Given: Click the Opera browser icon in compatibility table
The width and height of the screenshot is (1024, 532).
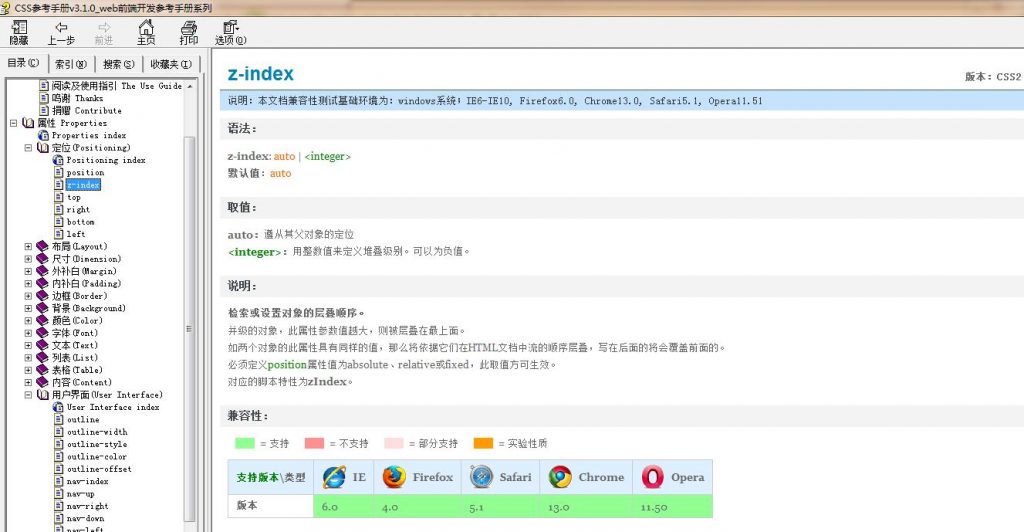Looking at the screenshot, I should pos(653,477).
